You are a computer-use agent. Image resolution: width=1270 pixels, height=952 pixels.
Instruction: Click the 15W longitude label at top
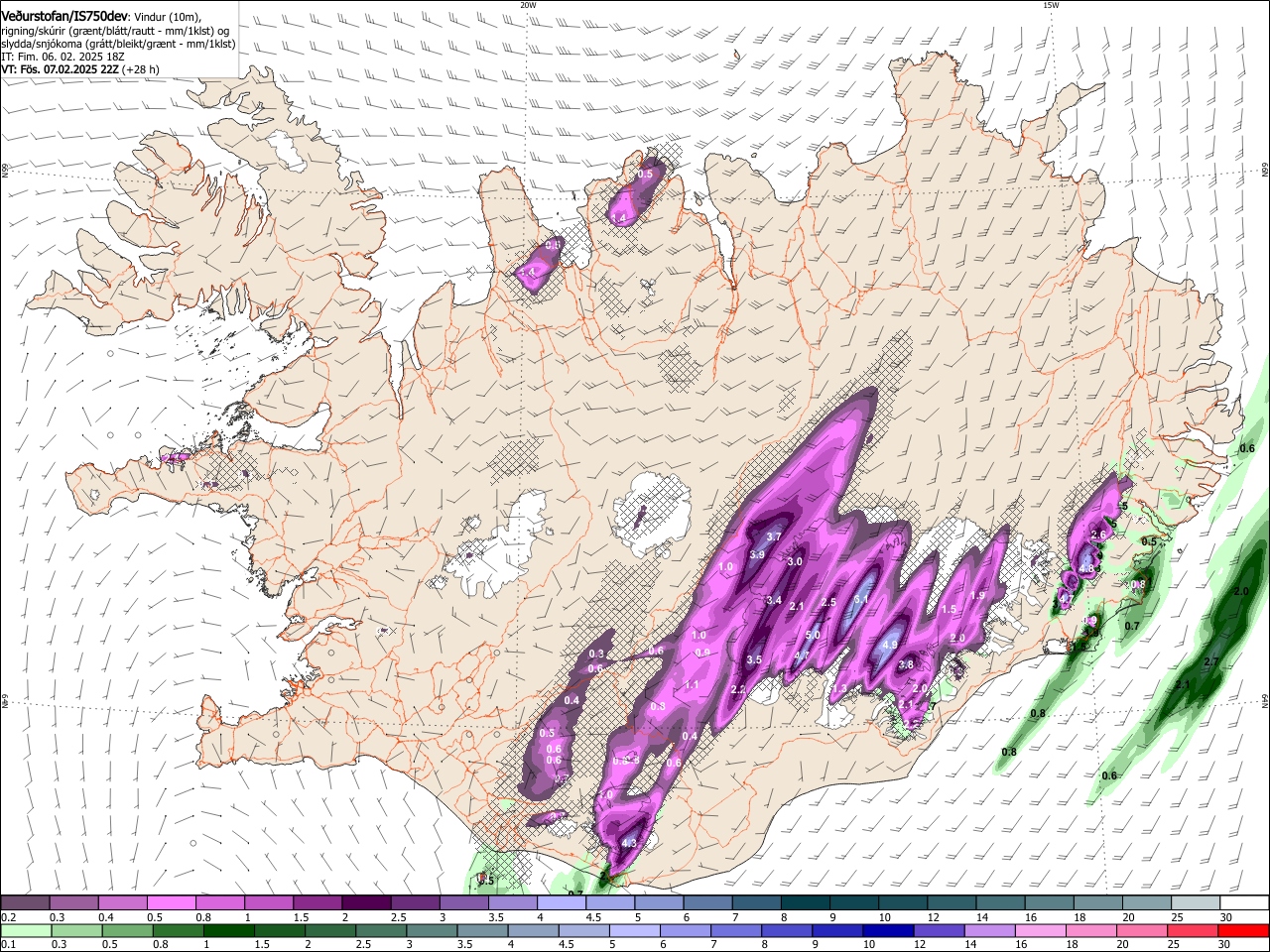[1051, 5]
